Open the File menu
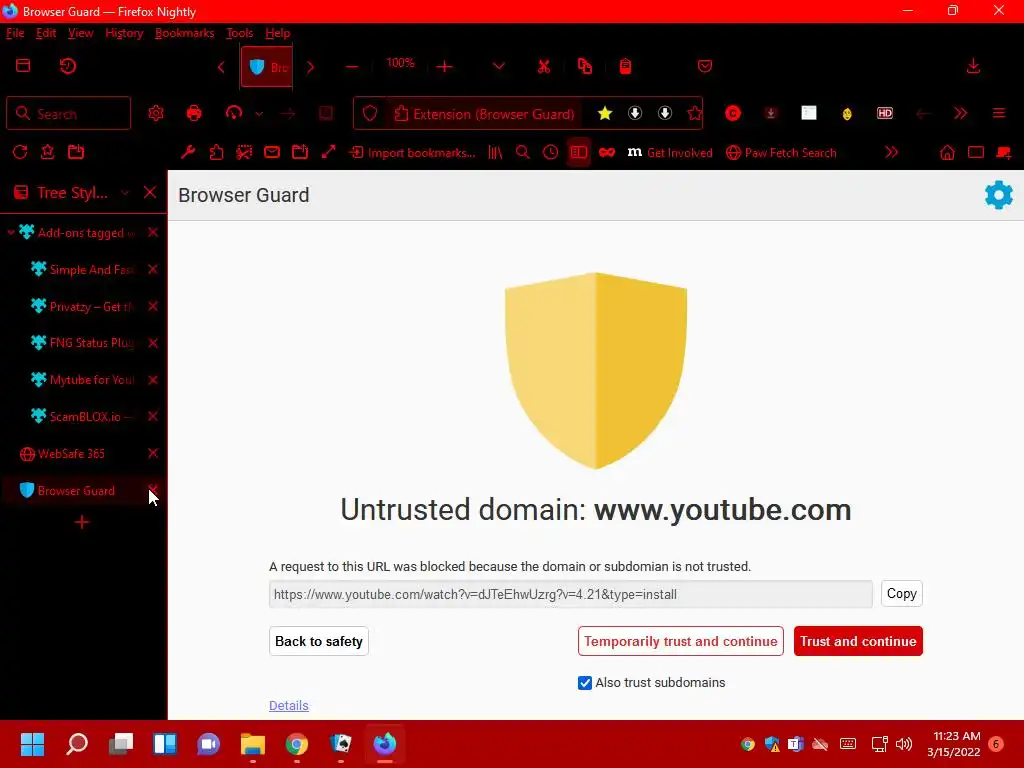The width and height of the screenshot is (1024, 768). coord(15,33)
